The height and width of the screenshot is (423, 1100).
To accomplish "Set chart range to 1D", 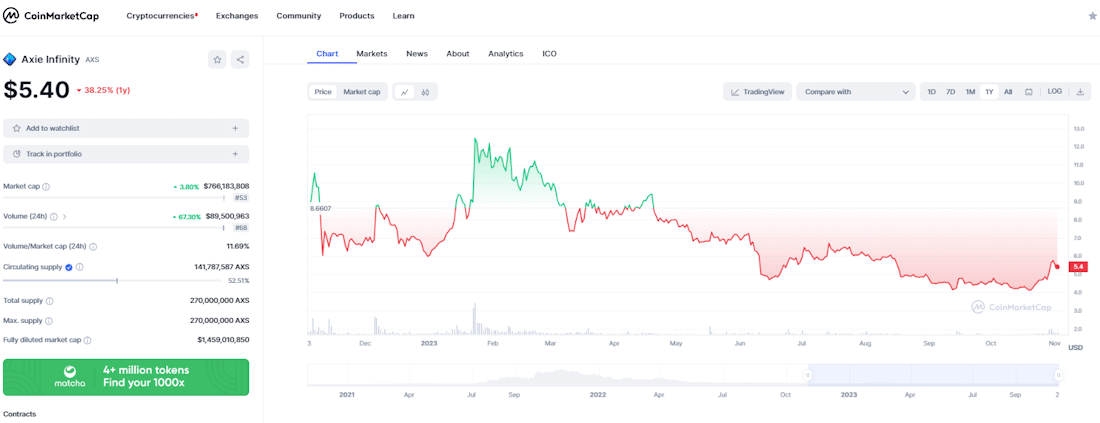I will pyautogui.click(x=932, y=92).
